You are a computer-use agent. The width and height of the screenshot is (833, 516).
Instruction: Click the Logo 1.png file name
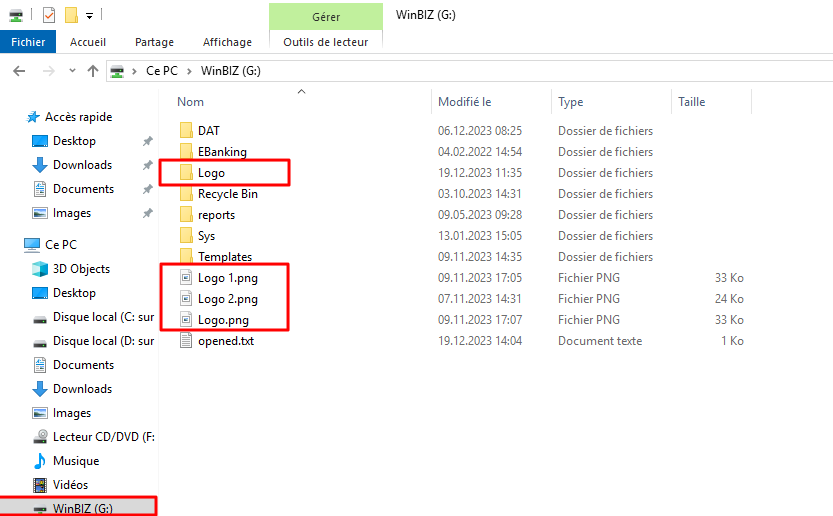tap(227, 278)
